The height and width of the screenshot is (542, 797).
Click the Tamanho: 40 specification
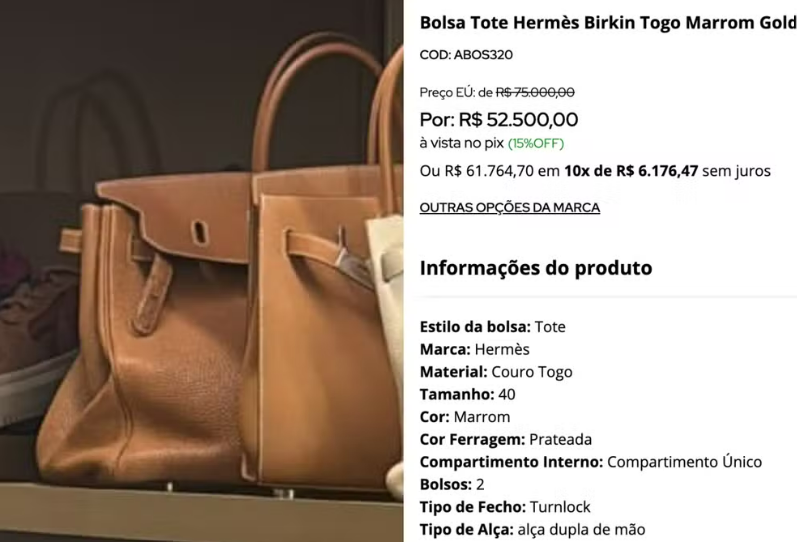pyautogui.click(x=467, y=394)
